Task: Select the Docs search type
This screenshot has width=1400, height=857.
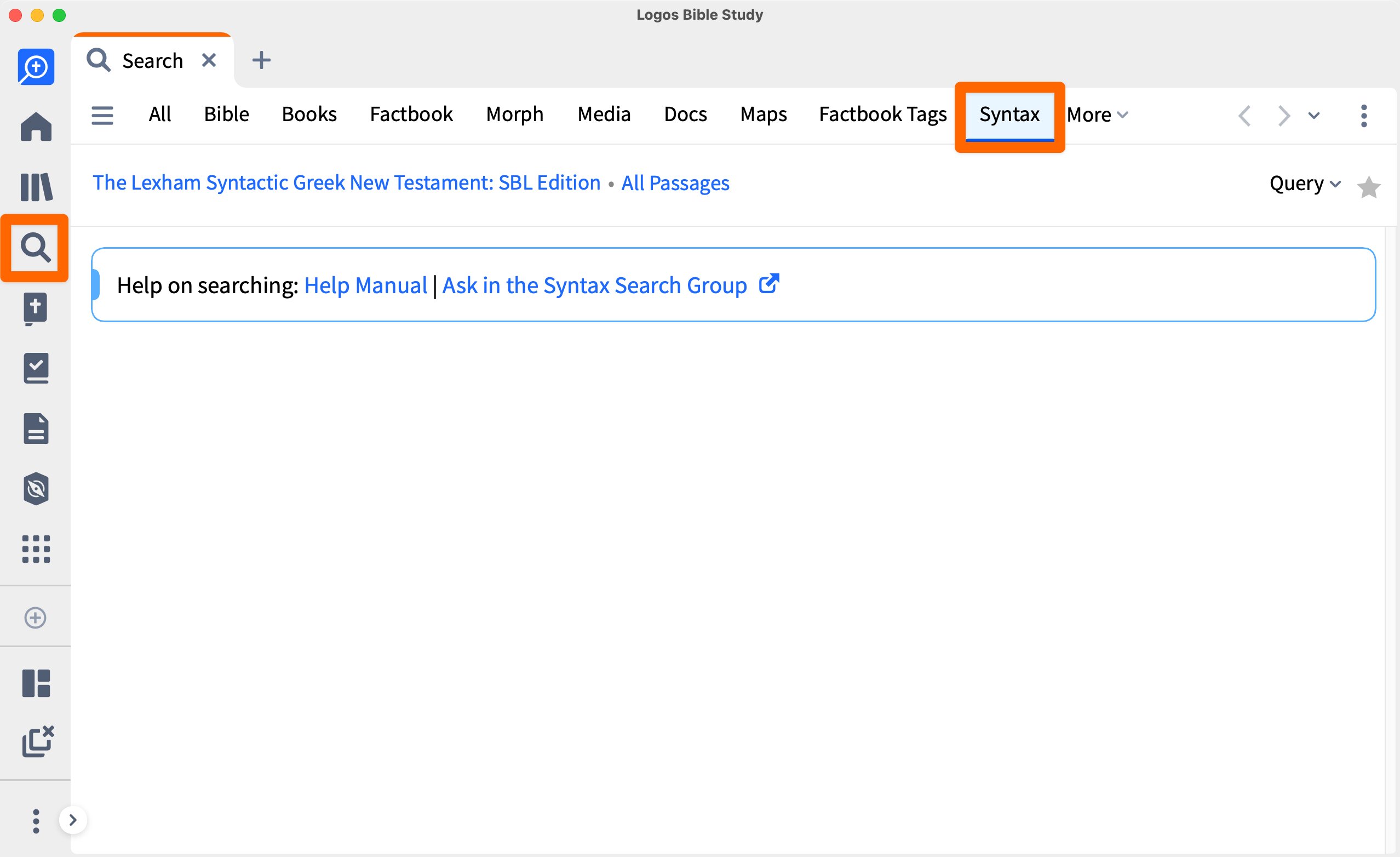Action: [685, 114]
